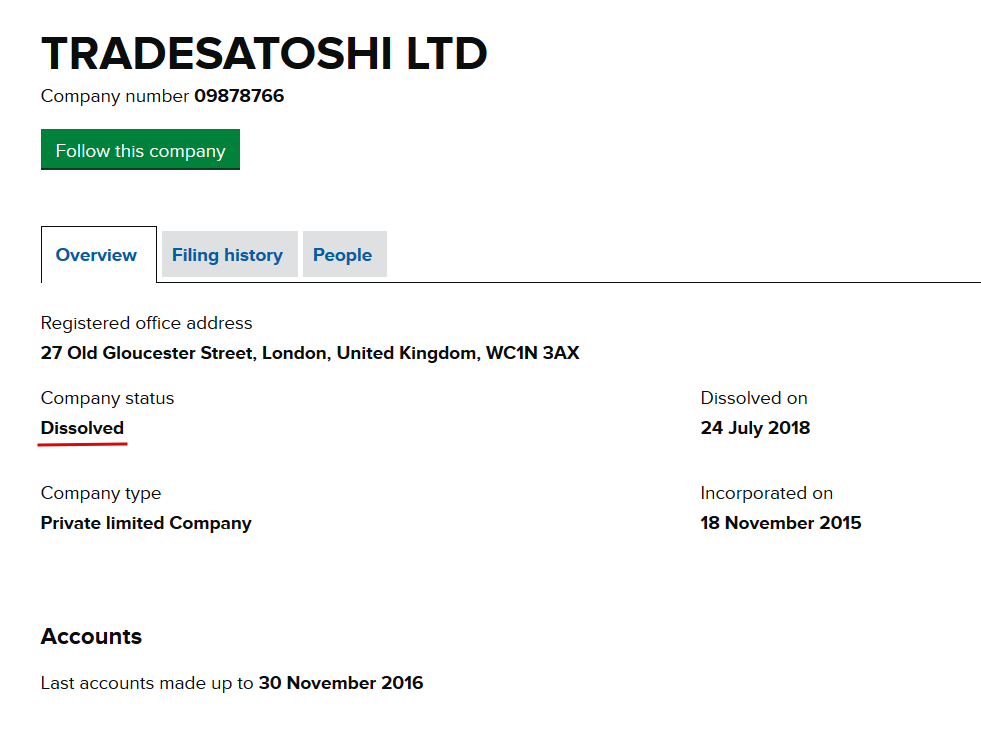The height and width of the screenshot is (731, 981).
Task: Click the Last accounts made up to text
Action: pos(147,683)
